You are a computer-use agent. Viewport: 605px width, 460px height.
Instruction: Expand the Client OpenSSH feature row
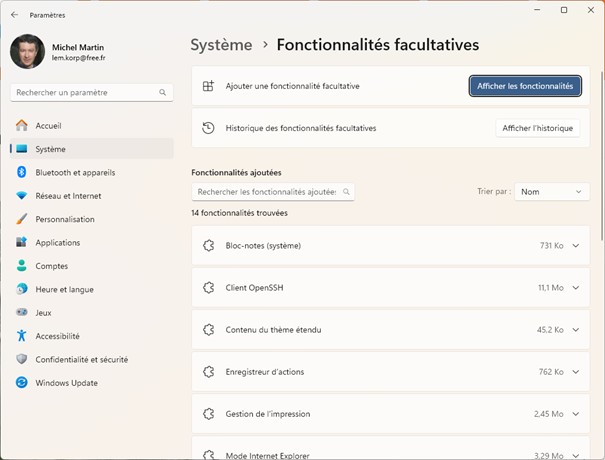tap(576, 287)
